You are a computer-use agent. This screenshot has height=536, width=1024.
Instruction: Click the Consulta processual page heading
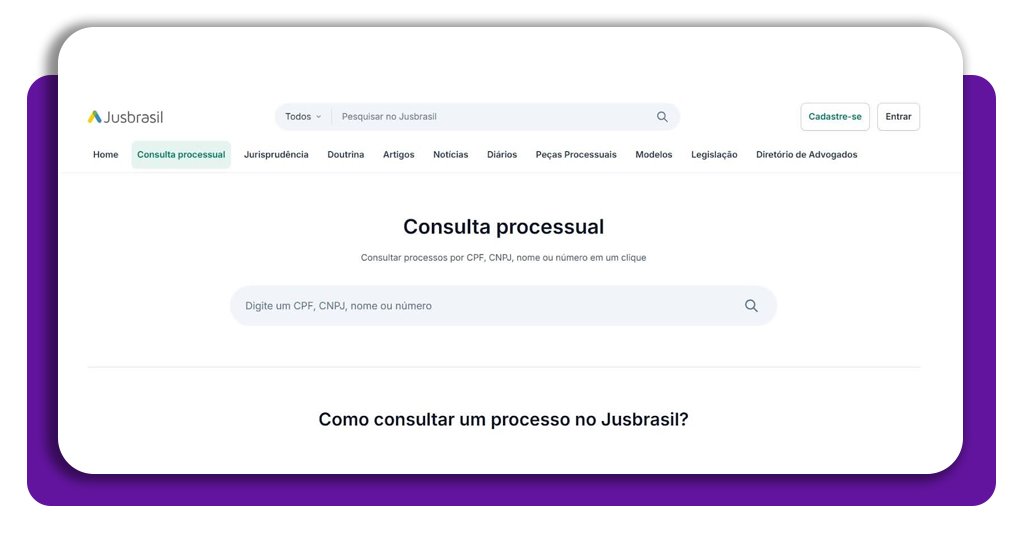click(503, 227)
